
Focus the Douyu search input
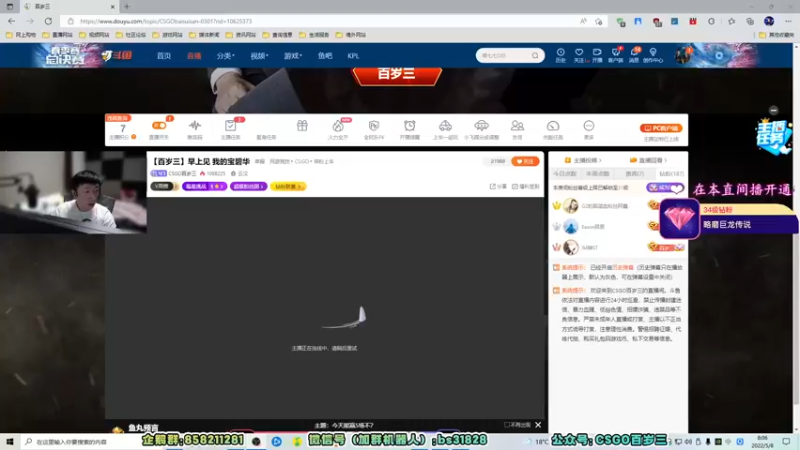coord(504,55)
